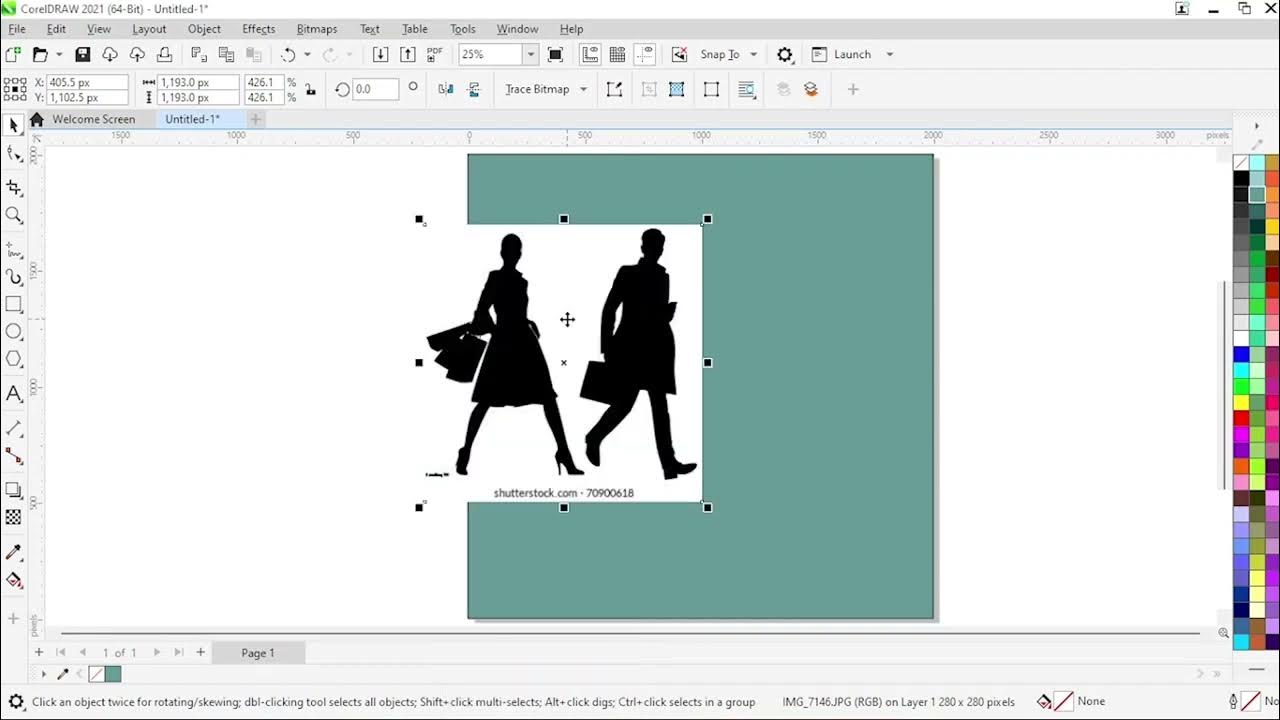Click the Mirror vertically icon

tap(473, 89)
